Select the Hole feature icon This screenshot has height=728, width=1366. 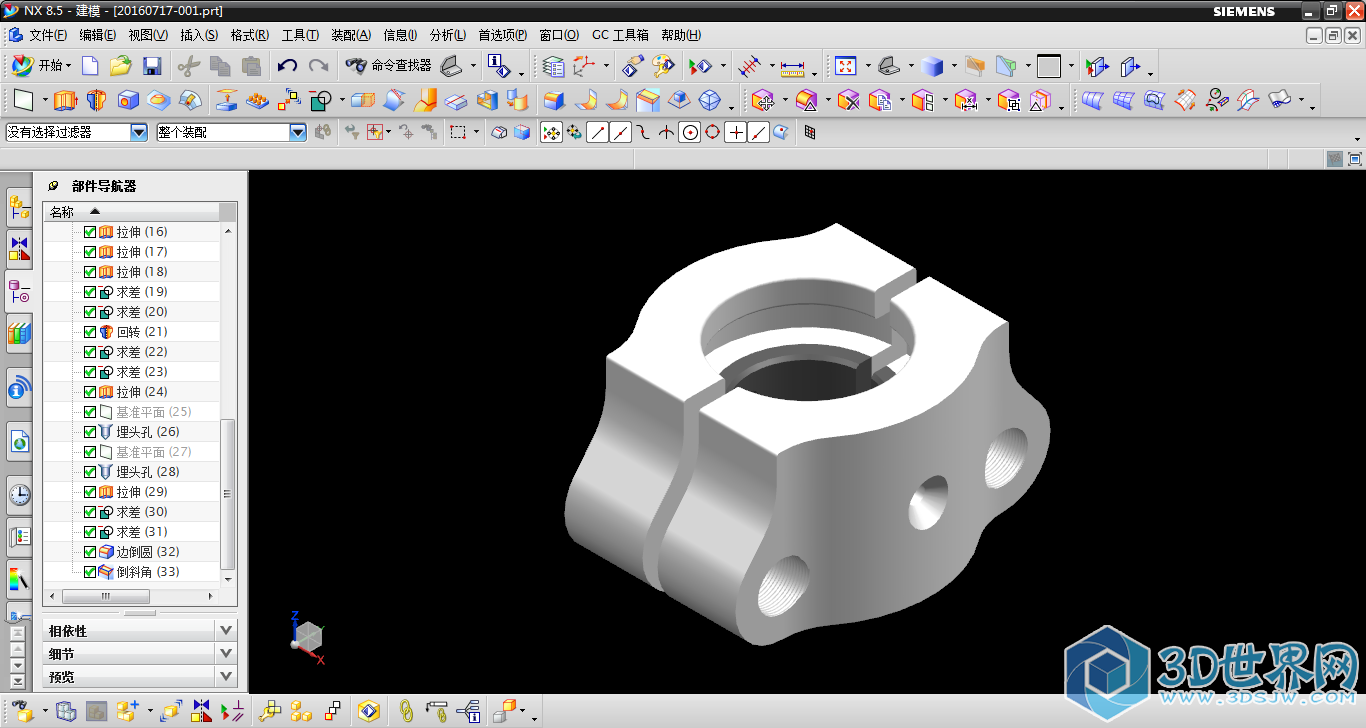[128, 100]
